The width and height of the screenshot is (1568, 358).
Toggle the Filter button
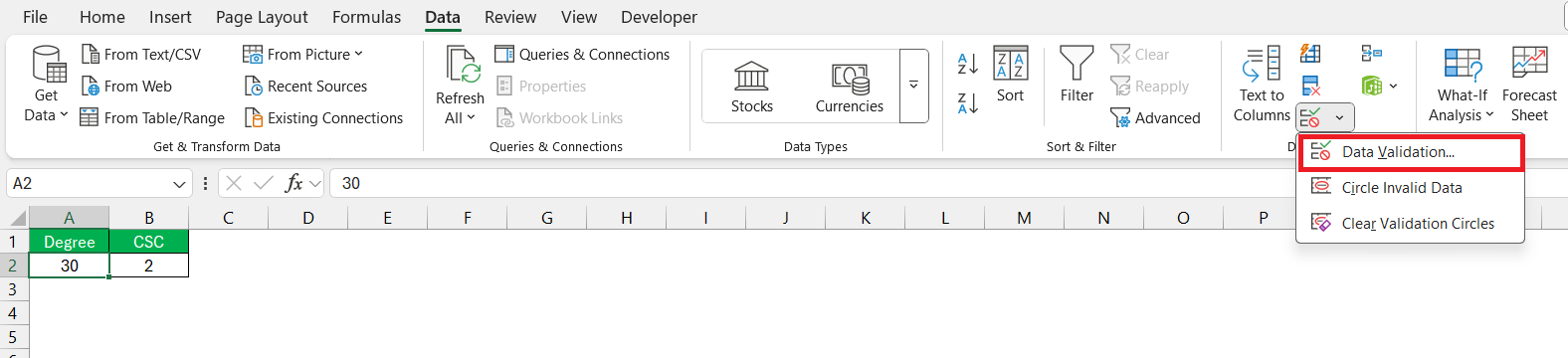tap(1077, 76)
